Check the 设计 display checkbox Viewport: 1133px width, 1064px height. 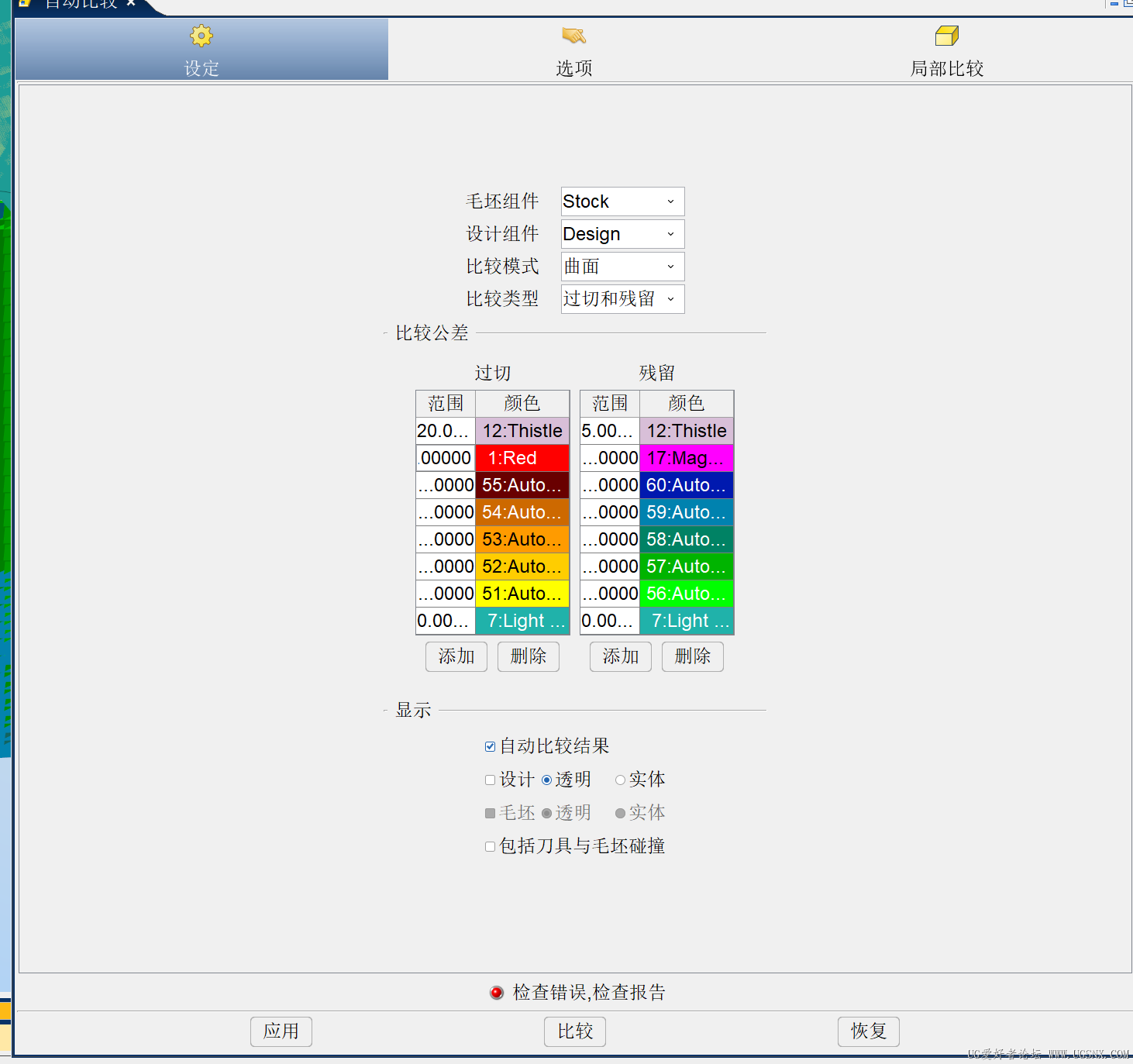tap(490, 780)
